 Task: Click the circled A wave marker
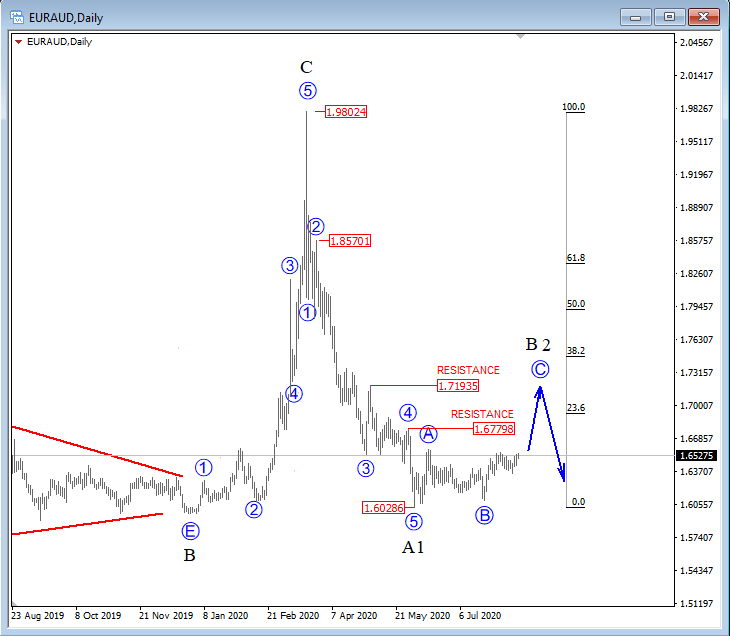[428, 433]
